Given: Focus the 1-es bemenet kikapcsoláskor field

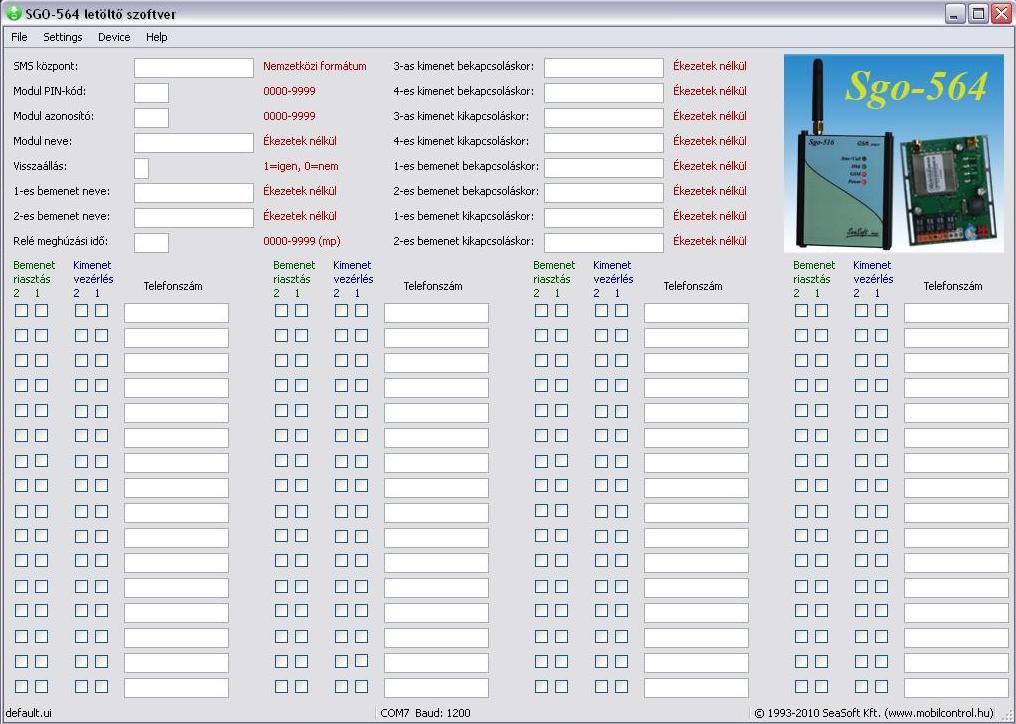Looking at the screenshot, I should point(604,218).
